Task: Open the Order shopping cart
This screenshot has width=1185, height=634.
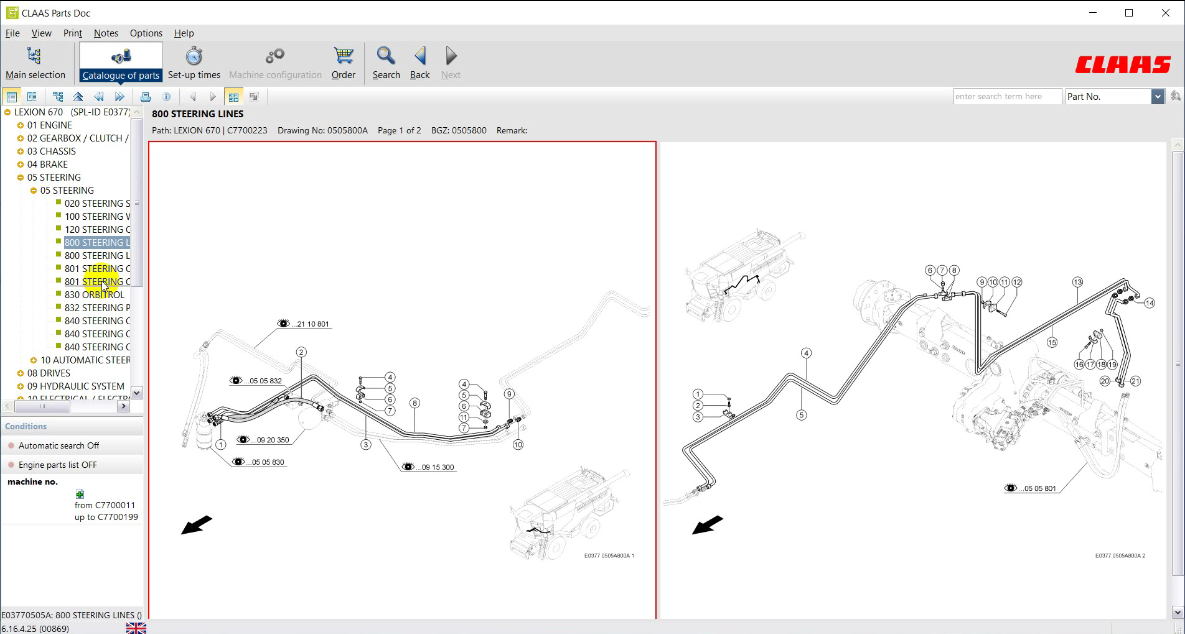Action: (x=343, y=62)
